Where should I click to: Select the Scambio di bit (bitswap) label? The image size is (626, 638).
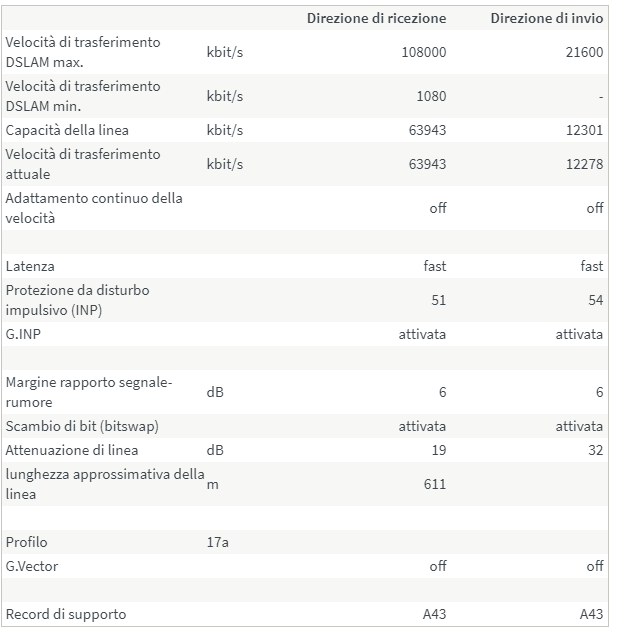(82, 426)
